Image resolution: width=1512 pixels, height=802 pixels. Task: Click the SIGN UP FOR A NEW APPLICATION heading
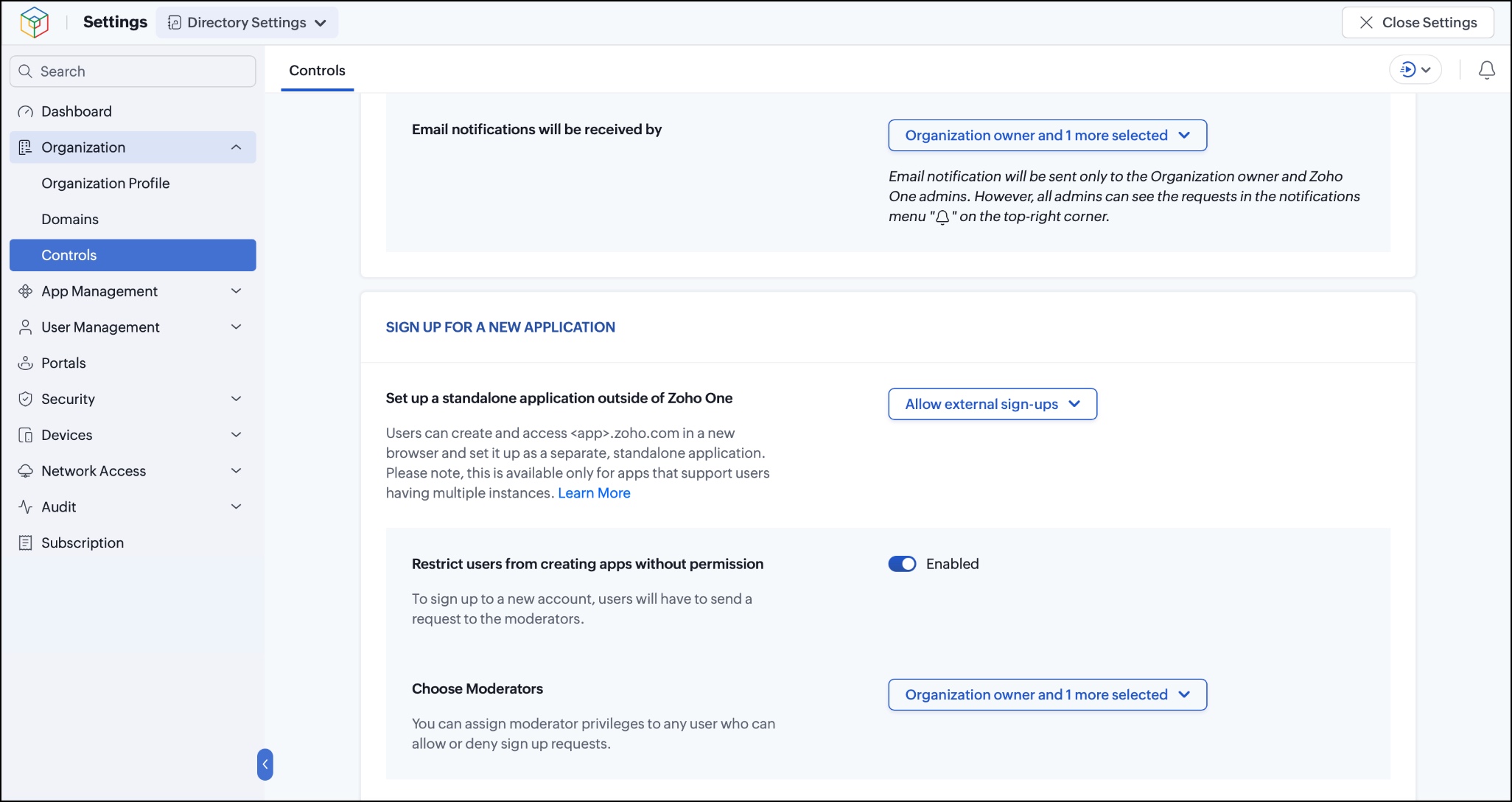[x=500, y=327]
